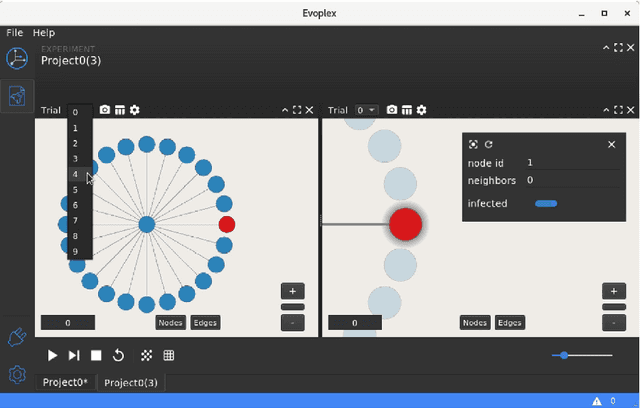Reset zoom in right graph view

click(x=614, y=307)
